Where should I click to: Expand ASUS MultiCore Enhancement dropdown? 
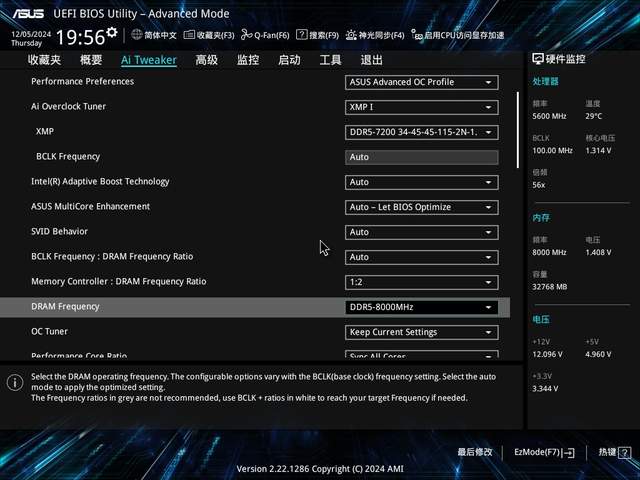pyautogui.click(x=422, y=207)
